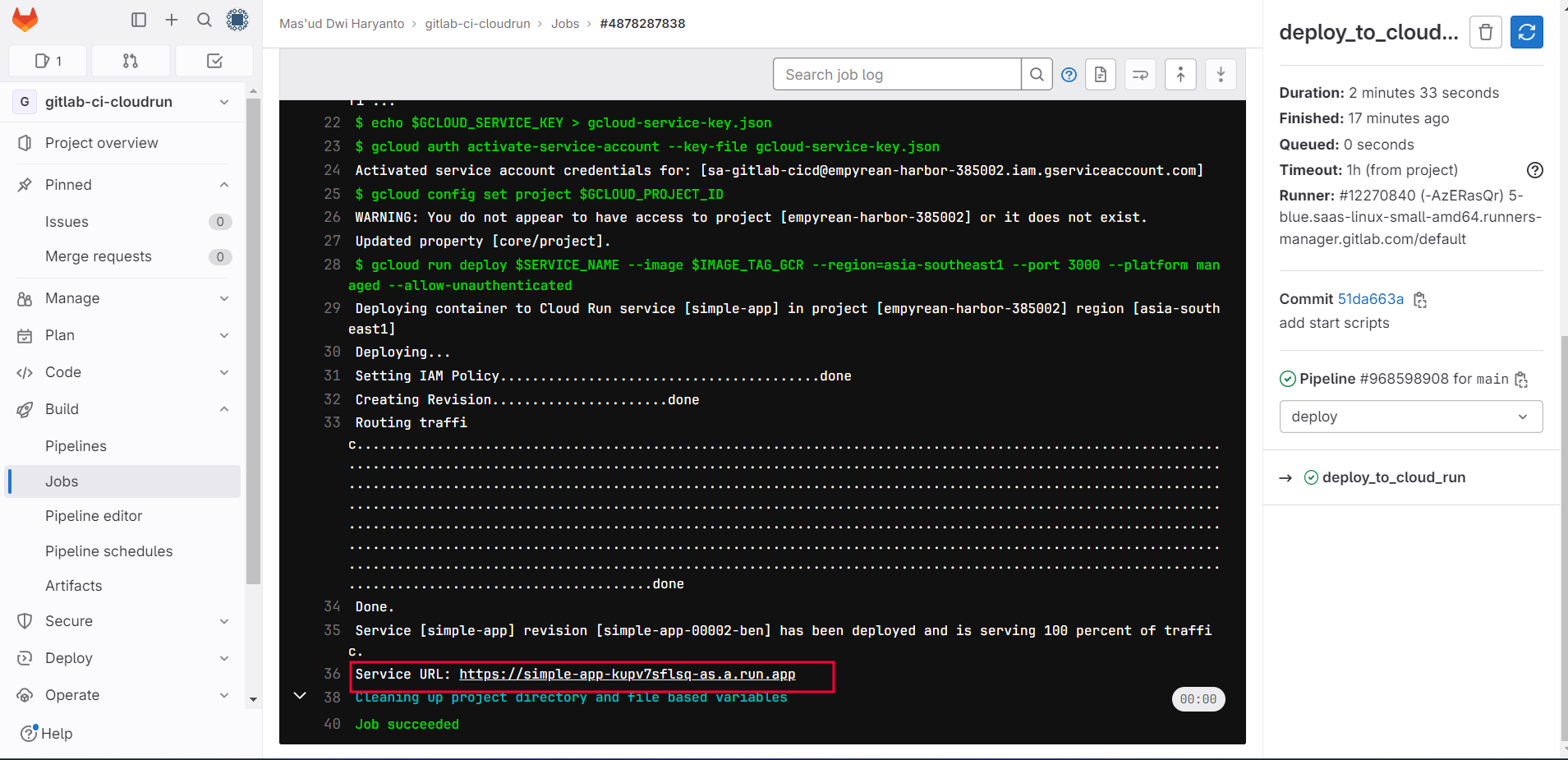Image resolution: width=1568 pixels, height=760 pixels.
Task: Open Issues in pinned list
Action: click(x=123, y=222)
